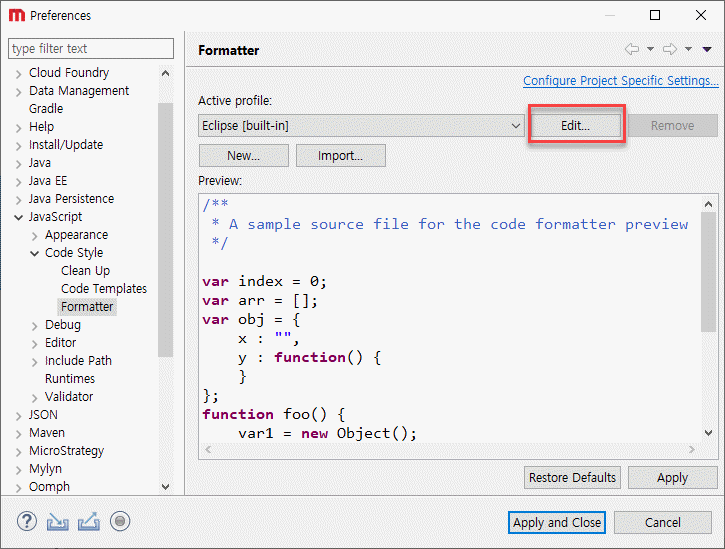This screenshot has height=549, width=725.
Task: Click the import preferences icon
Action: (x=58, y=522)
